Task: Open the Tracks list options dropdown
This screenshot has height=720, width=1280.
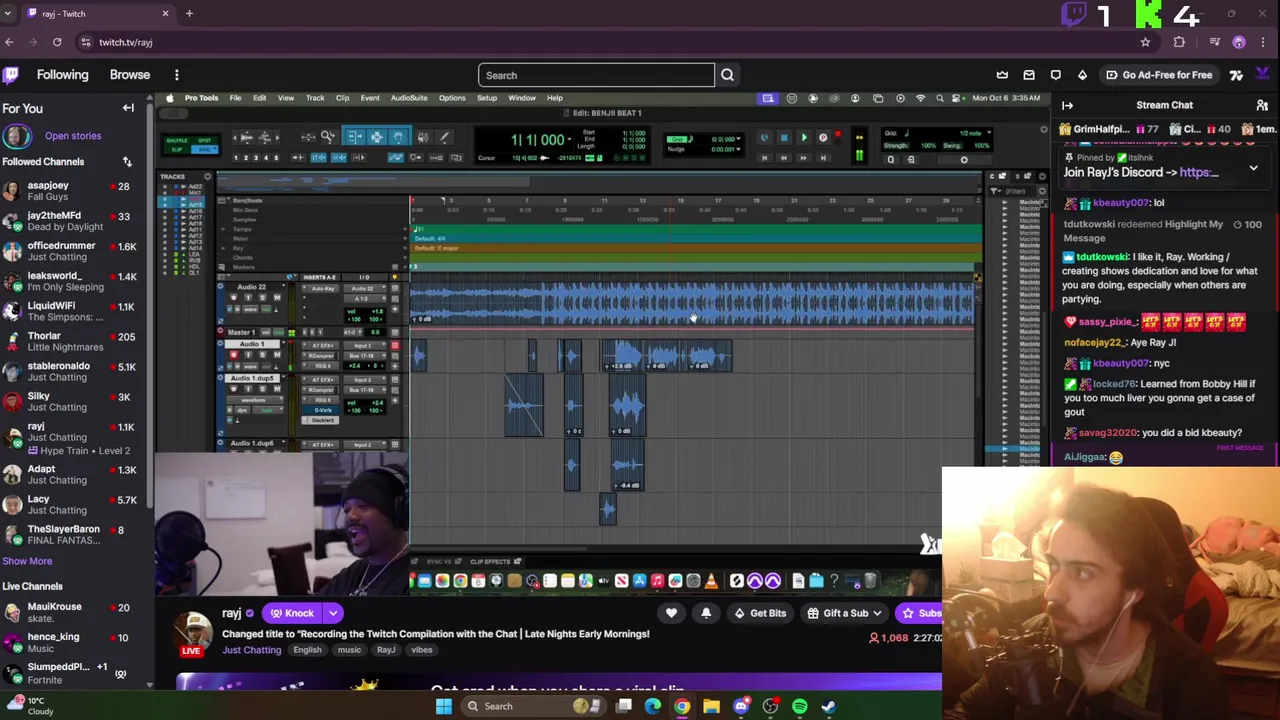Action: click(207, 177)
